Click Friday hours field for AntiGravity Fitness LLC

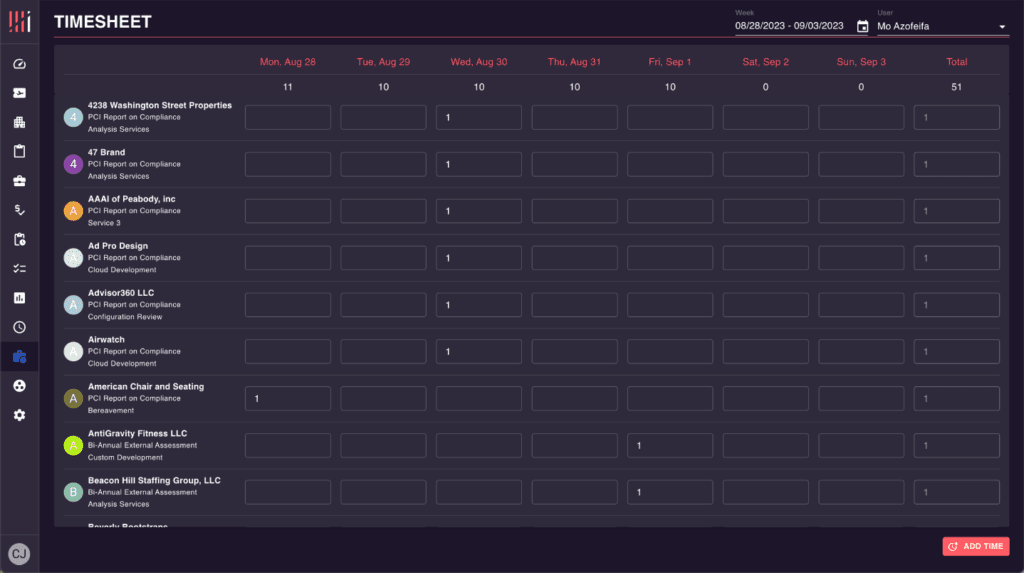click(670, 446)
